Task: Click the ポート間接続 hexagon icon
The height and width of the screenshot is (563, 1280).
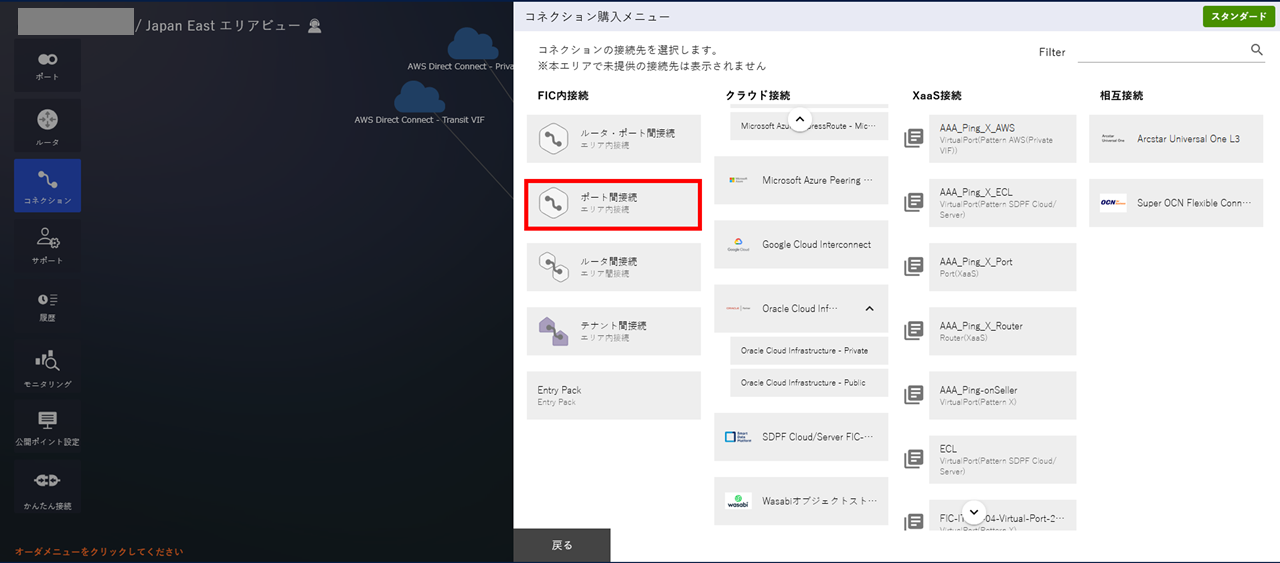Action: click(x=553, y=203)
